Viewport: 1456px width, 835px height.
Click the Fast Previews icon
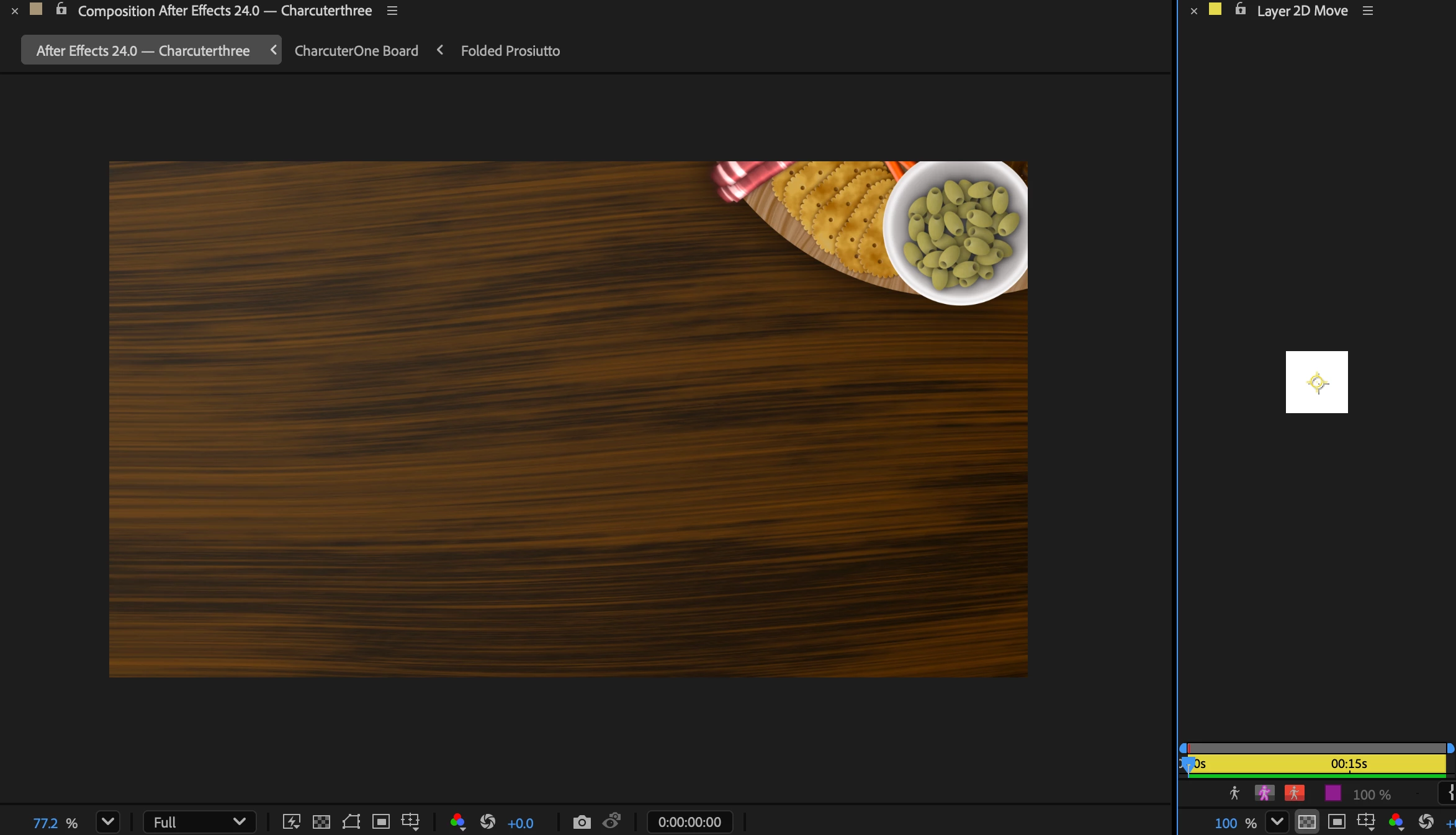pyautogui.click(x=291, y=822)
